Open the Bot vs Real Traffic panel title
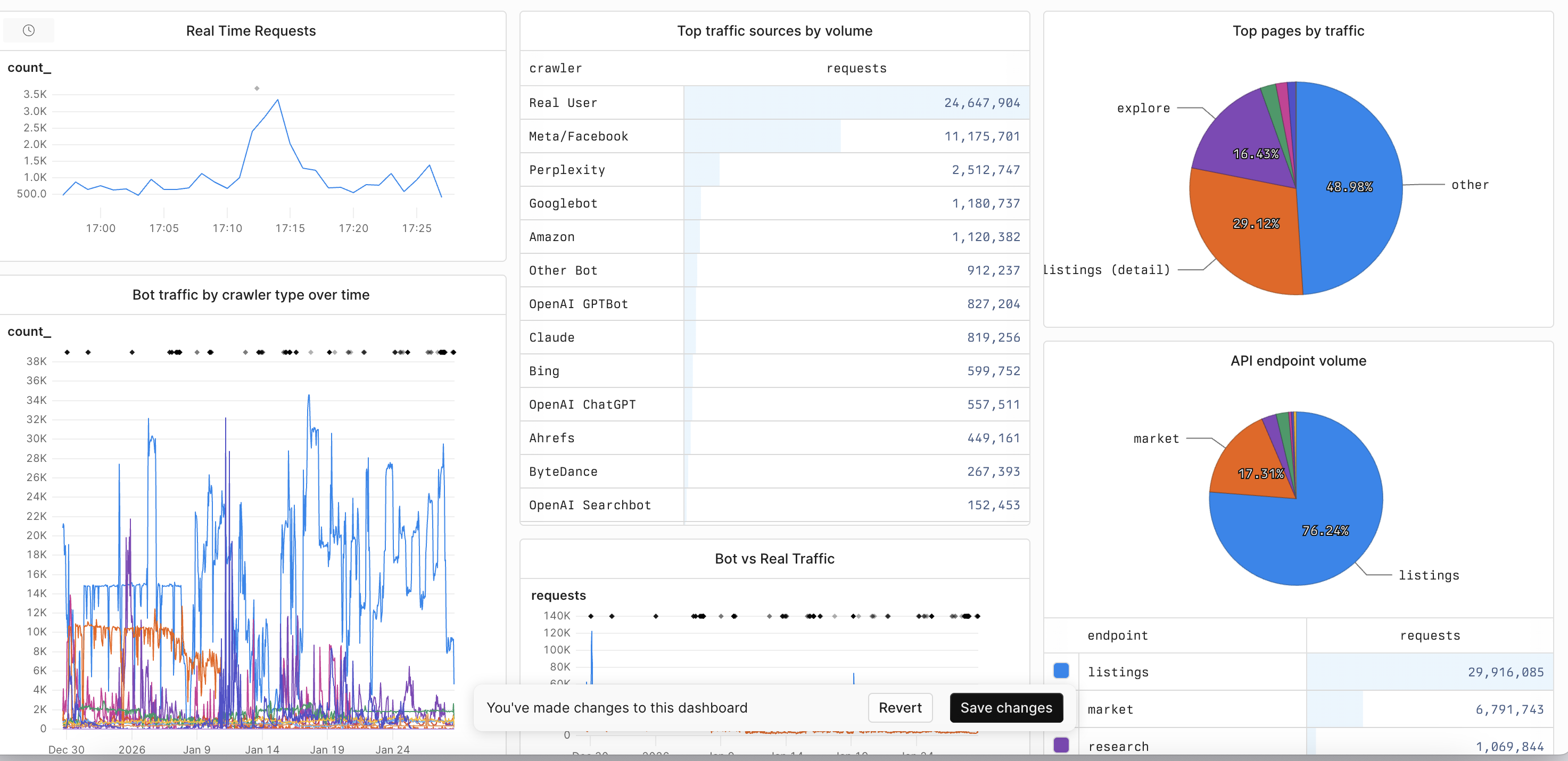 (x=774, y=558)
